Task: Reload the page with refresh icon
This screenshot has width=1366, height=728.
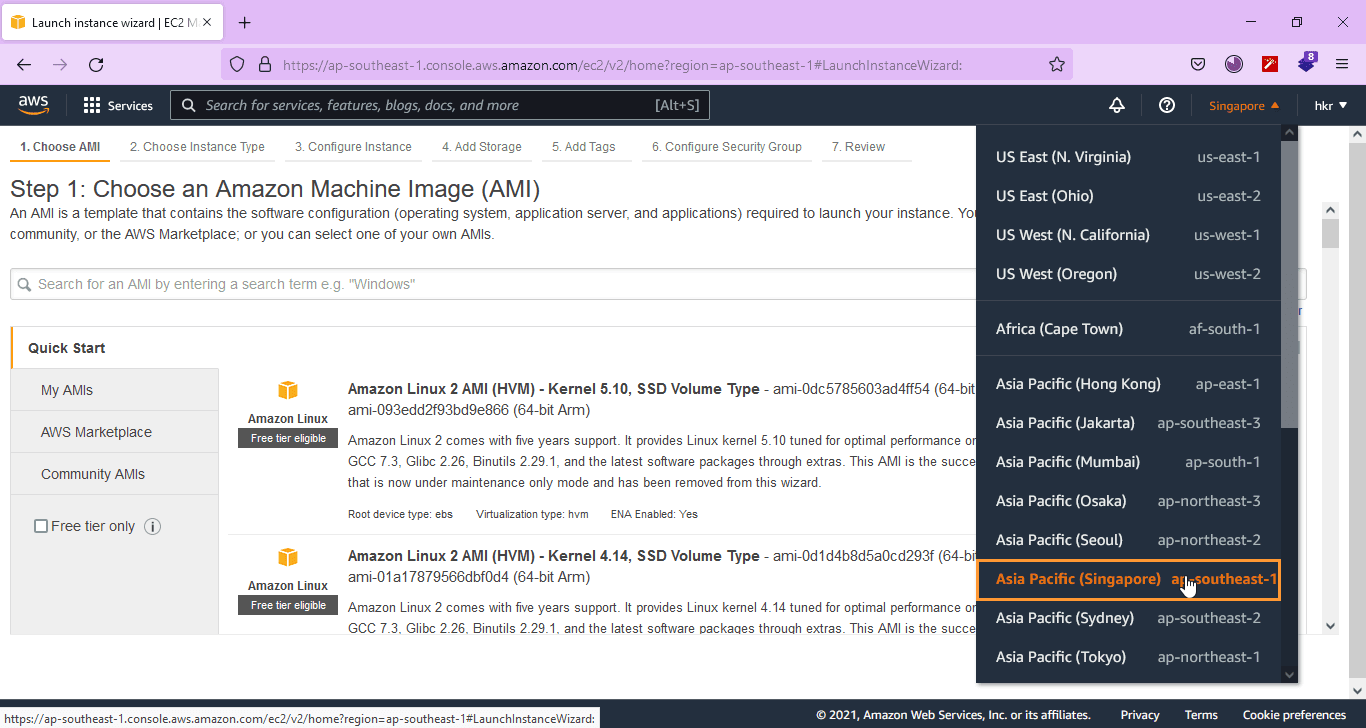Action: pos(96,64)
